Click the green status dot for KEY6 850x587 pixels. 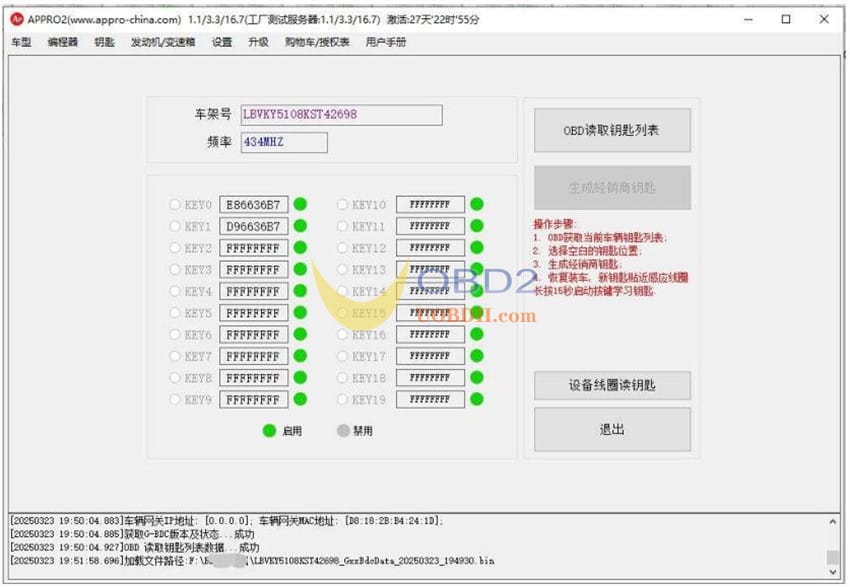tap(300, 334)
